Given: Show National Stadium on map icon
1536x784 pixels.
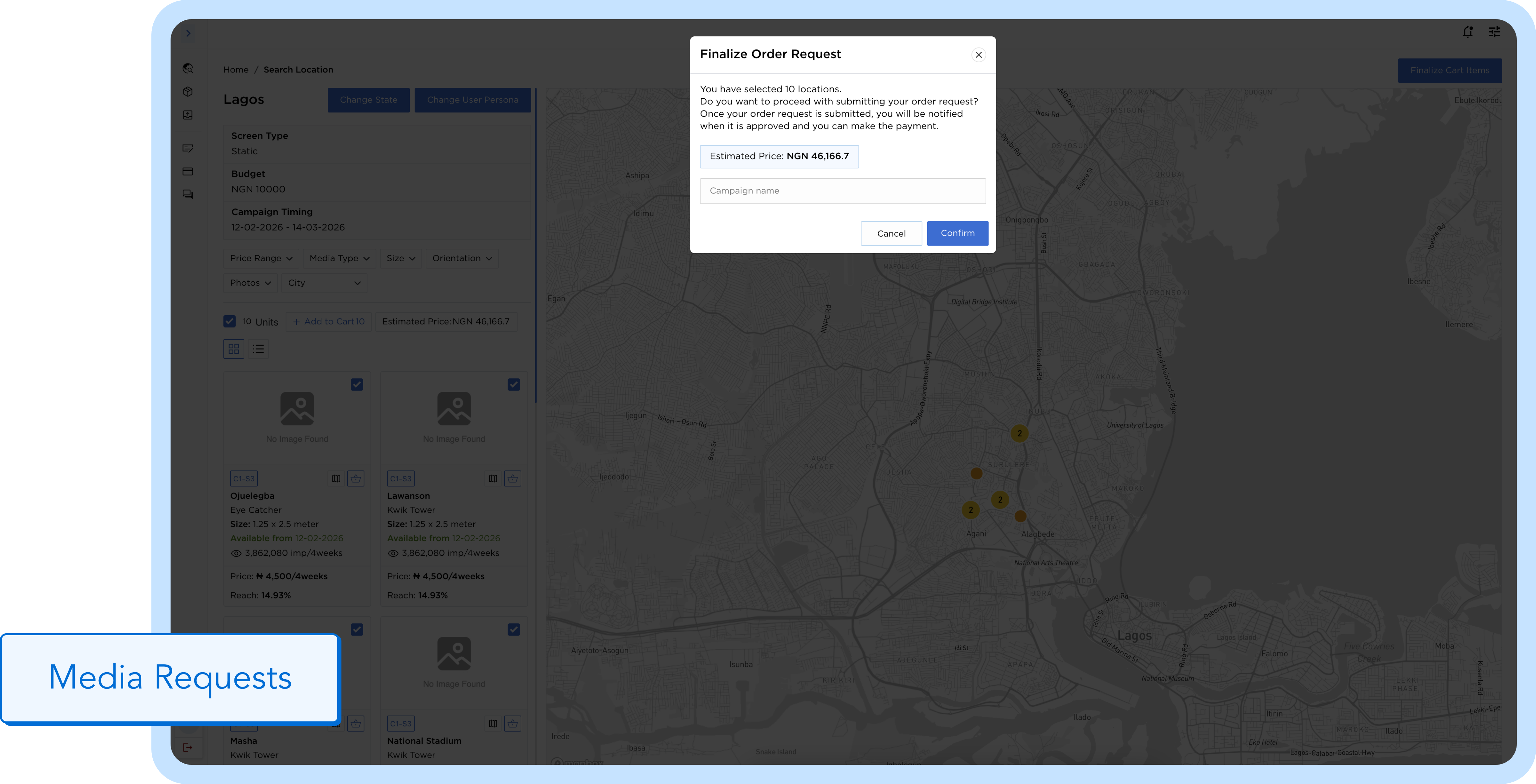Looking at the screenshot, I should 493,724.
